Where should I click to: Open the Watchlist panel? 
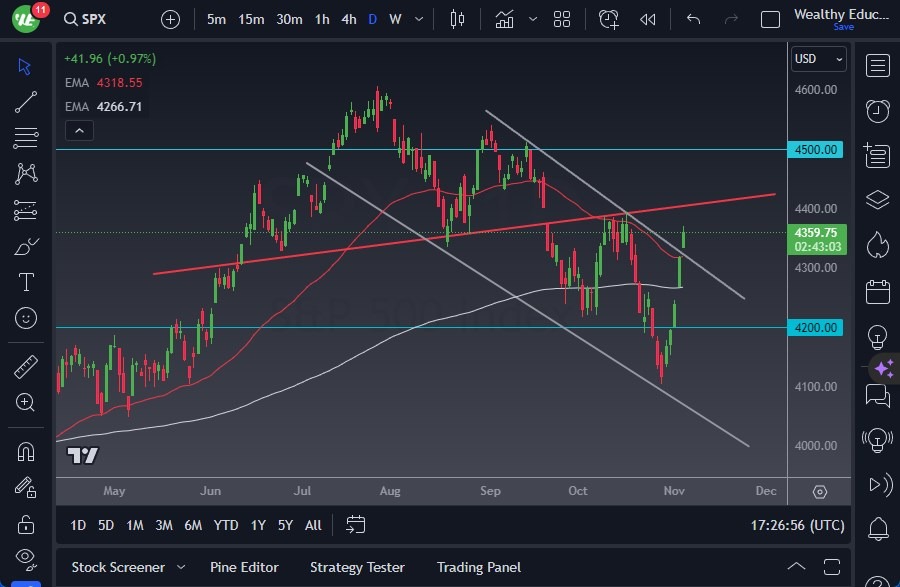point(877,65)
